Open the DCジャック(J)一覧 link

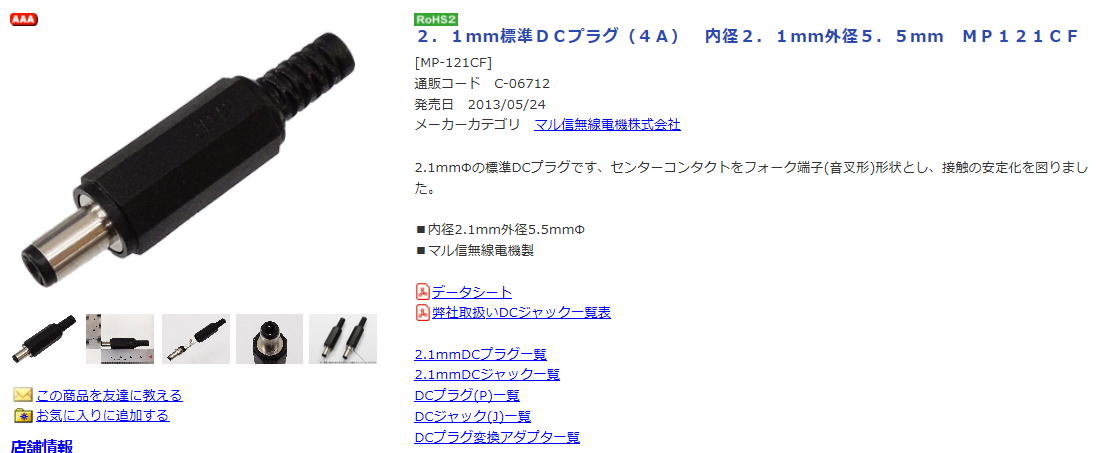(x=473, y=416)
